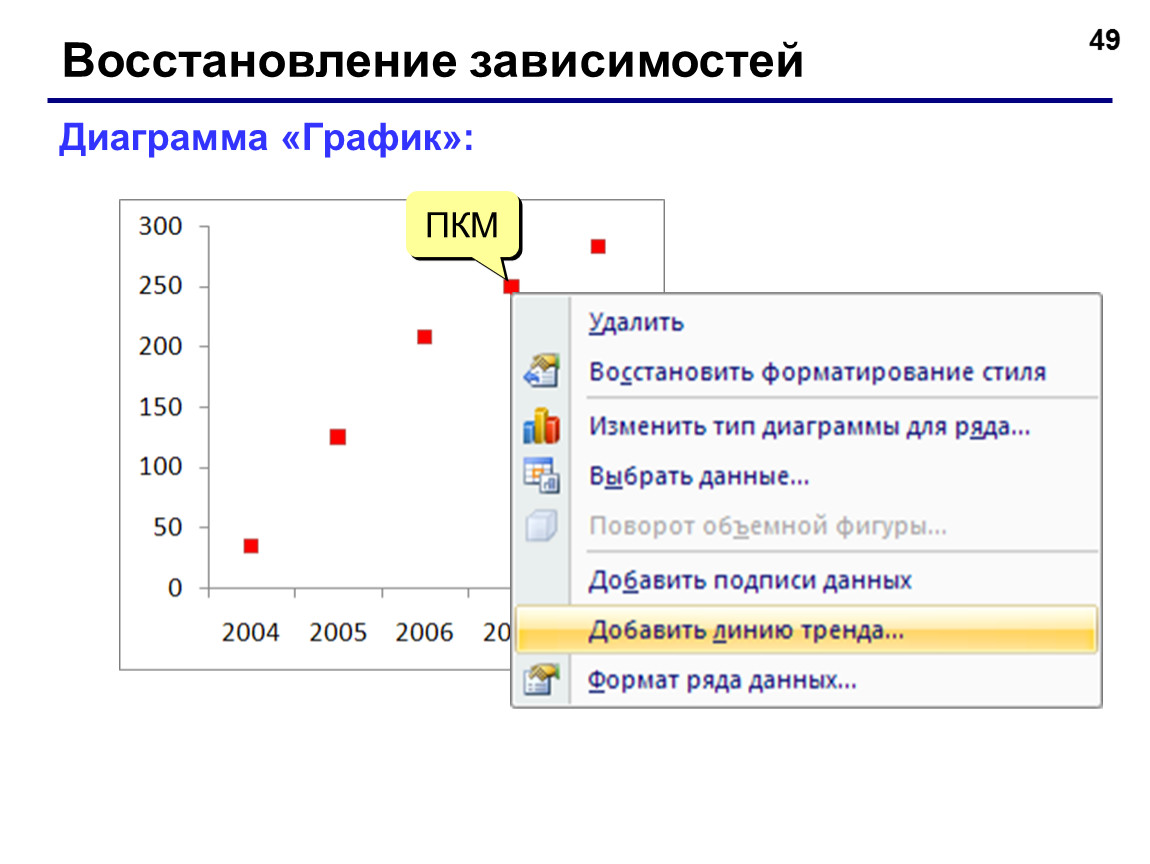Click axis label 2005

click(337, 632)
